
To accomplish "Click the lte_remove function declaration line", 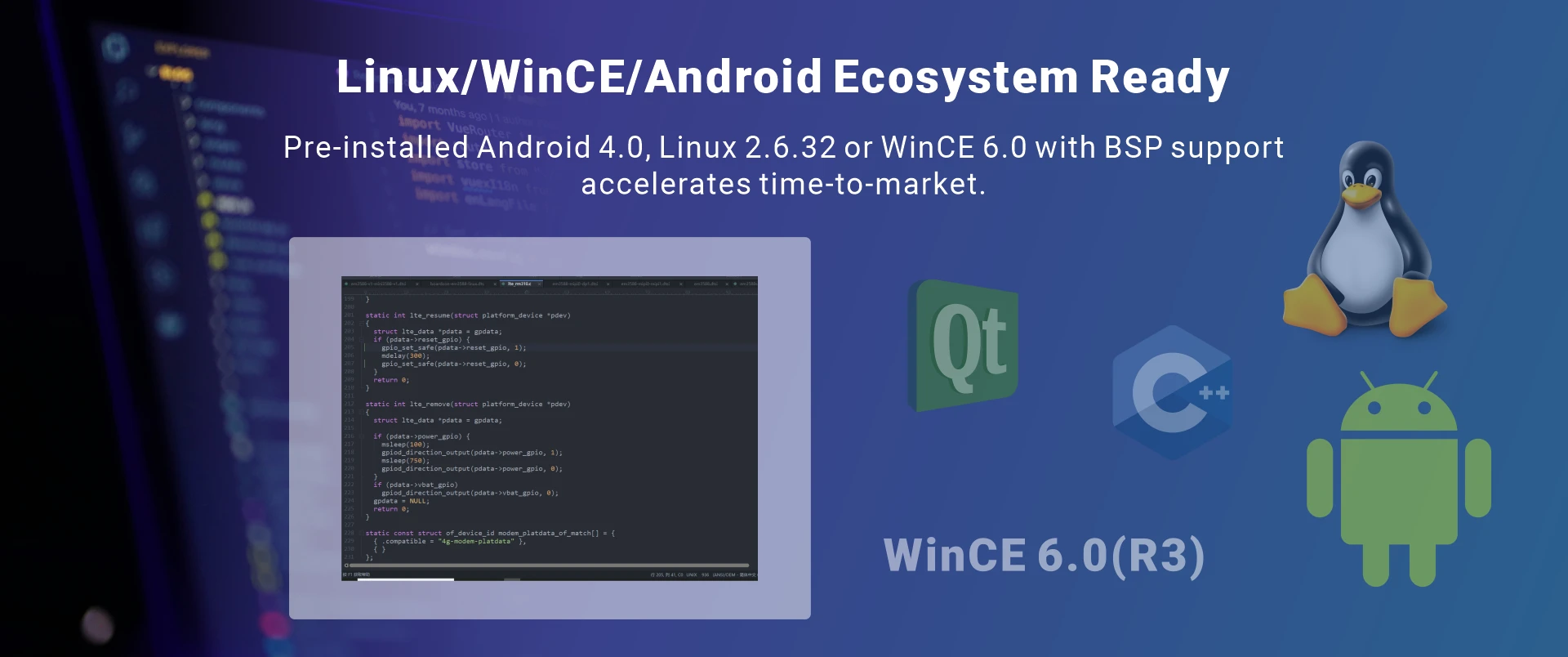I will click(x=468, y=404).
